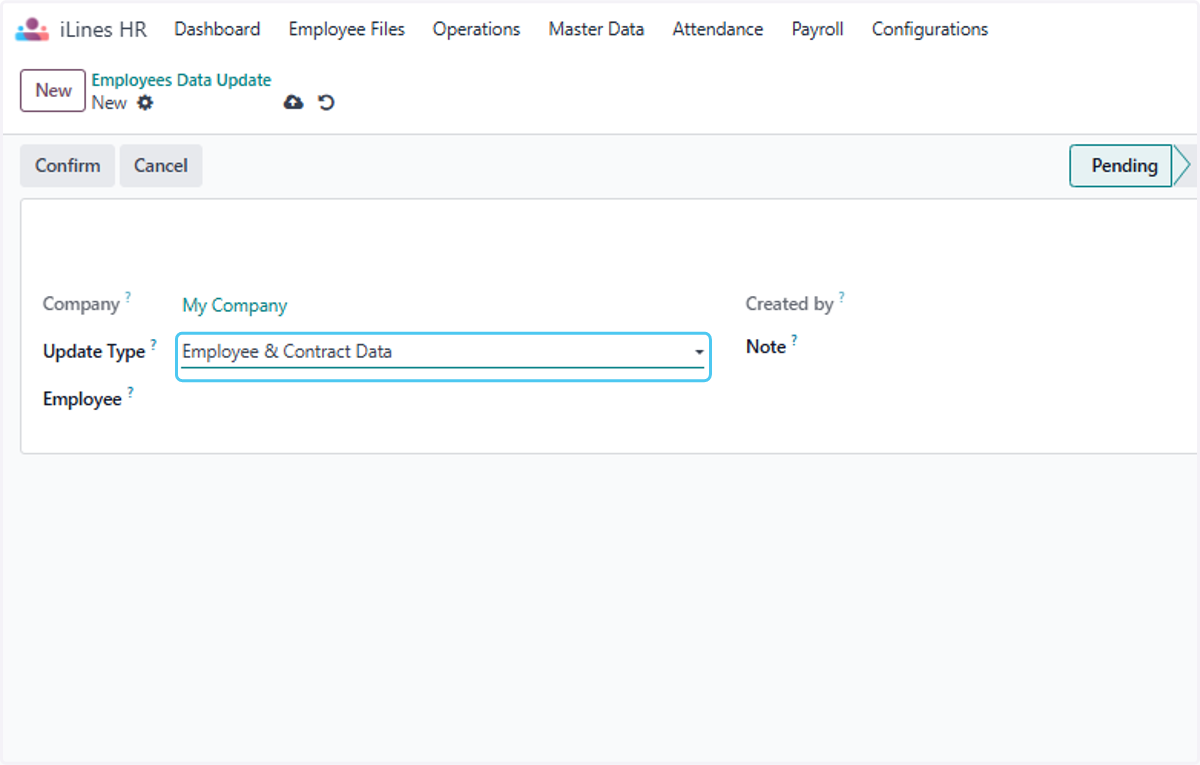Open the My Company link
Image resolution: width=1200 pixels, height=765 pixels.
coord(235,306)
